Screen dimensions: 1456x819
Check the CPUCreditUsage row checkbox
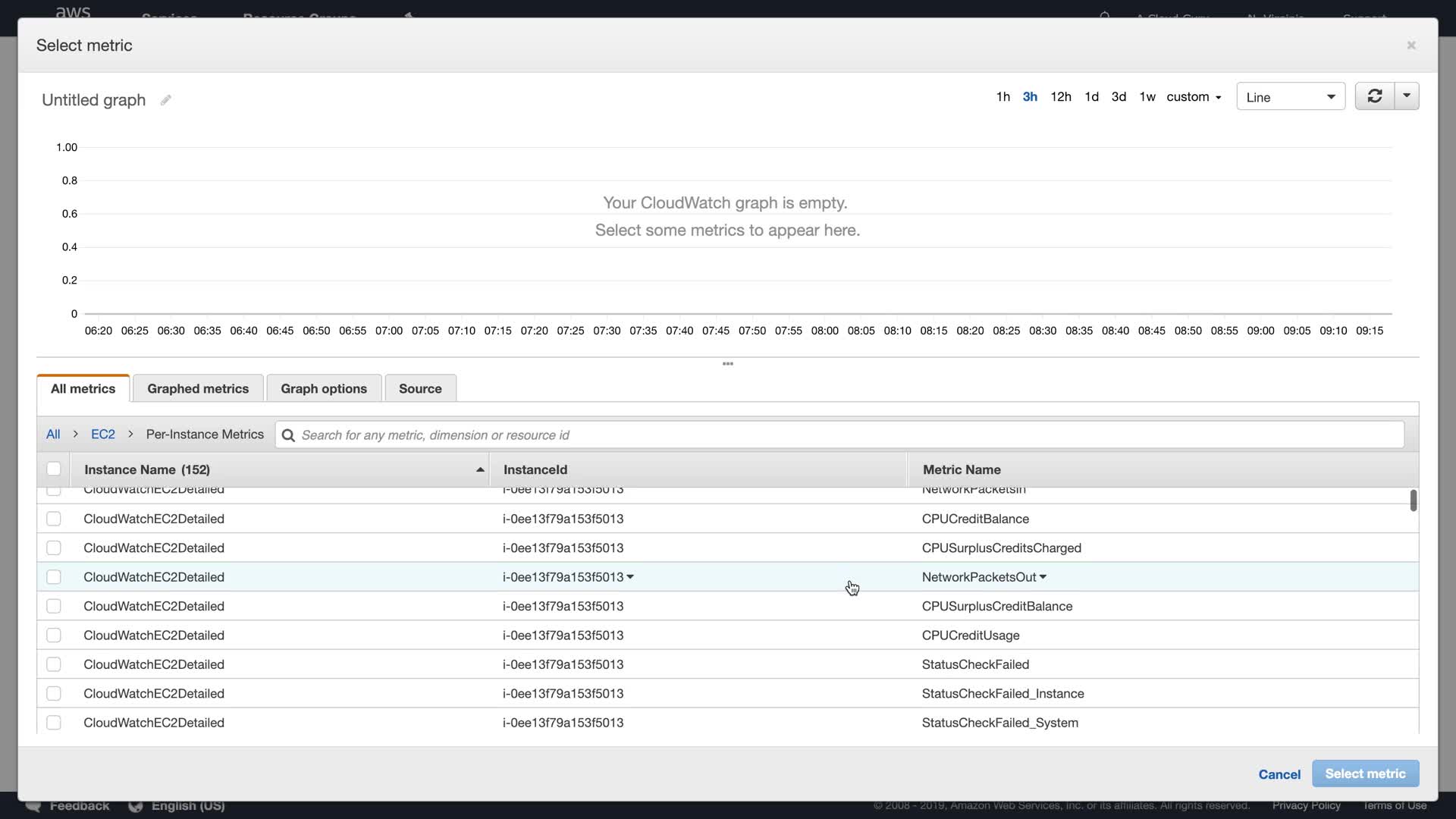[x=54, y=635]
